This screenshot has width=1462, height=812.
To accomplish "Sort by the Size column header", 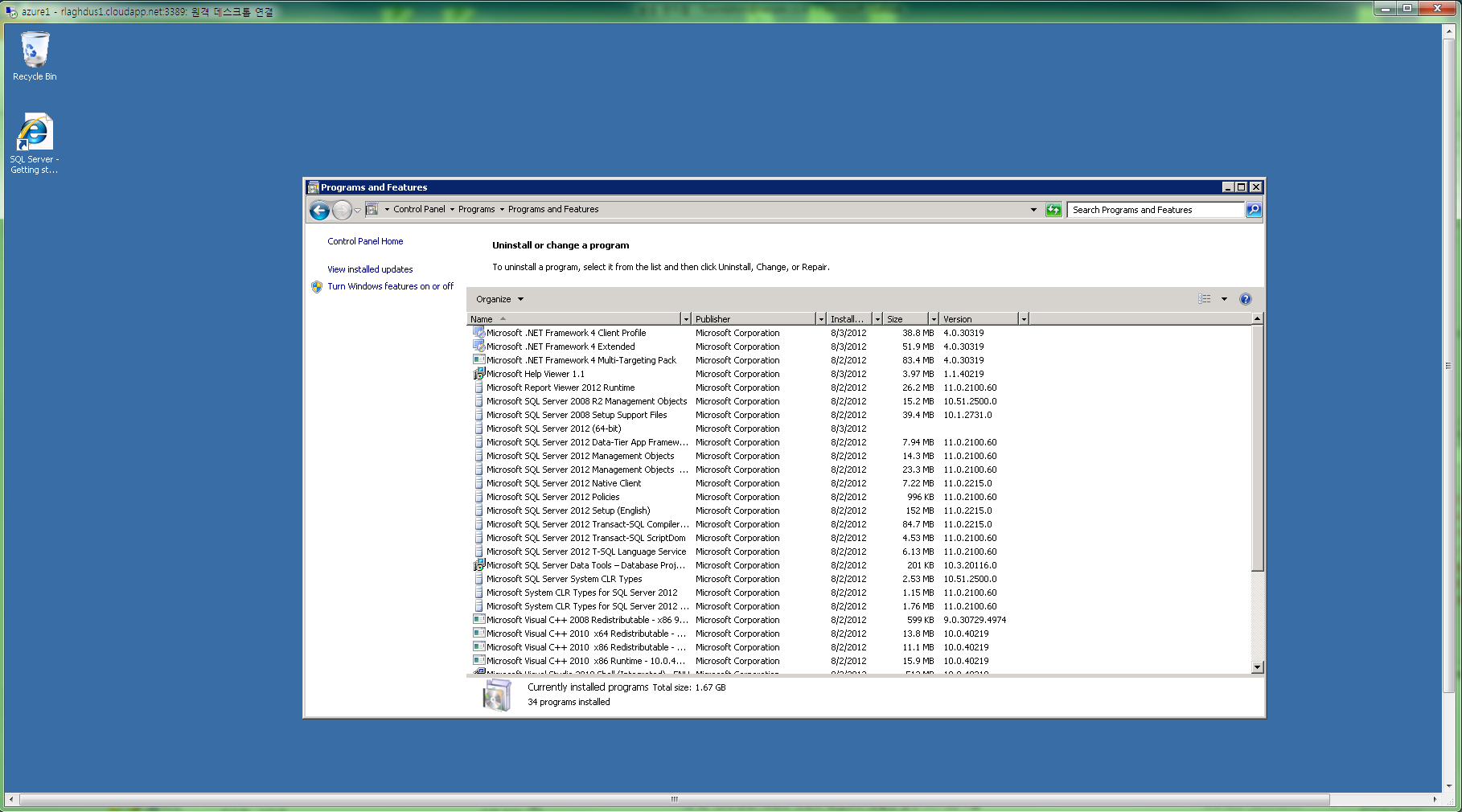I will 906,319.
